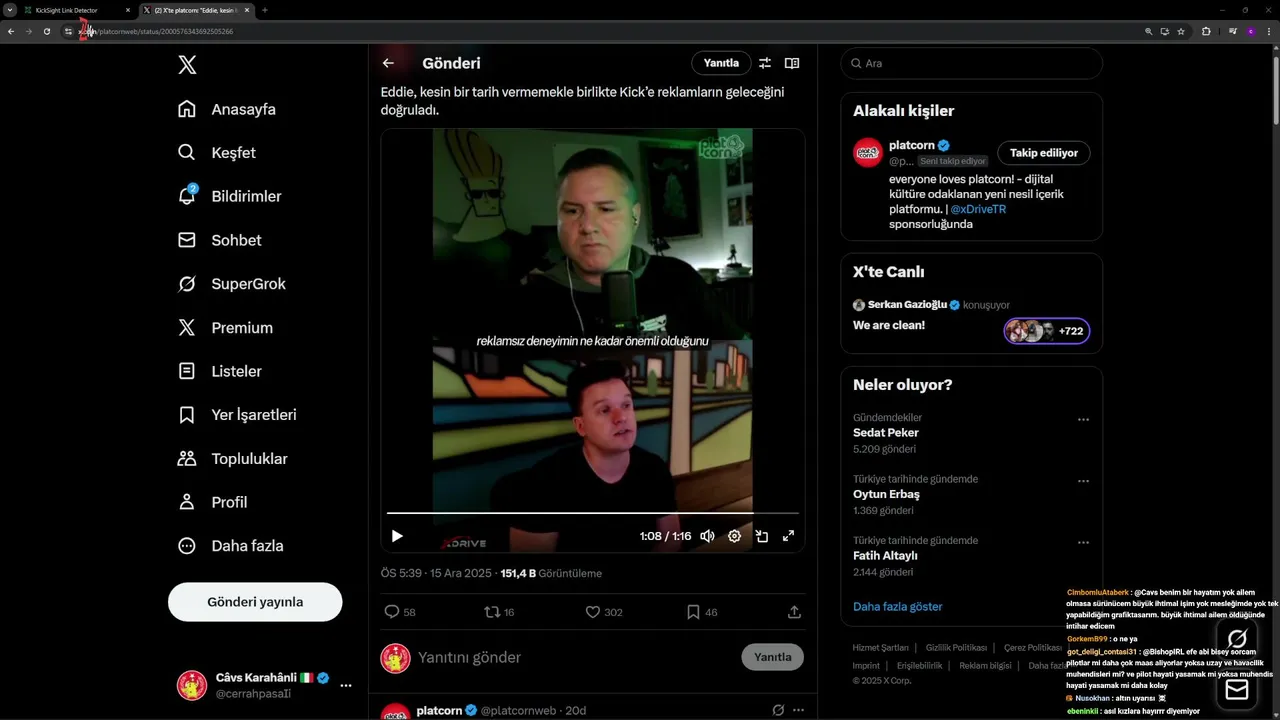Toggle picture-in-picture for the video
The image size is (1280, 720).
click(x=761, y=536)
